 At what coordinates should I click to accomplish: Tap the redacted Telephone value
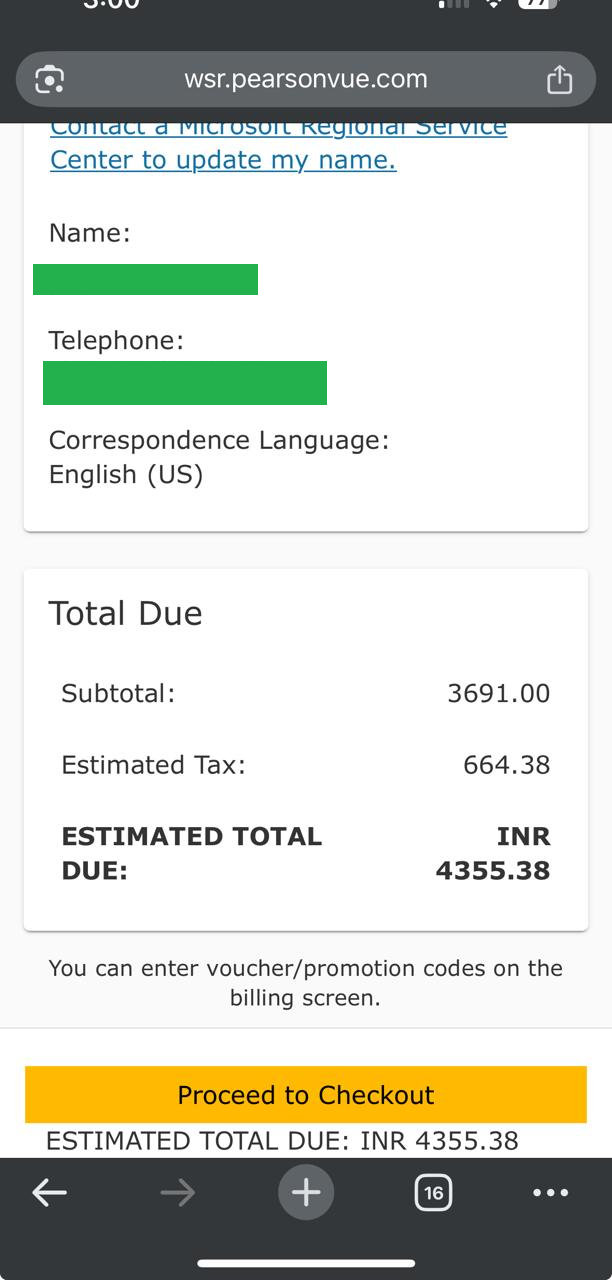[185, 383]
